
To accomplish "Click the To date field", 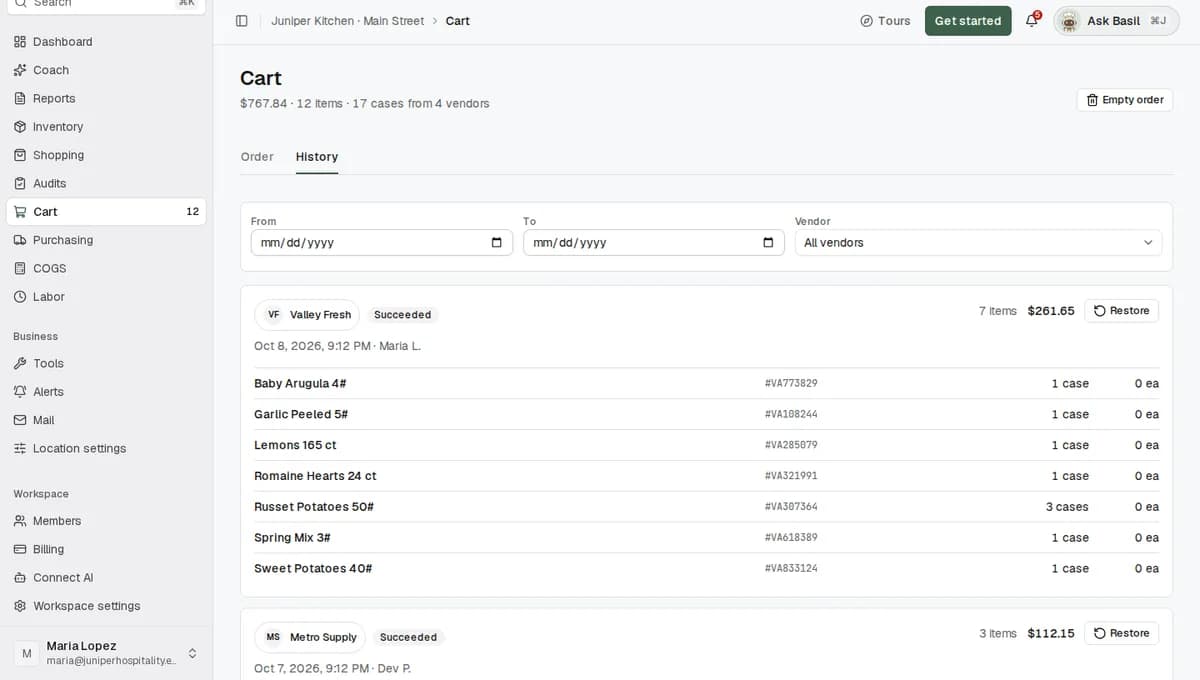I will click(x=653, y=243).
